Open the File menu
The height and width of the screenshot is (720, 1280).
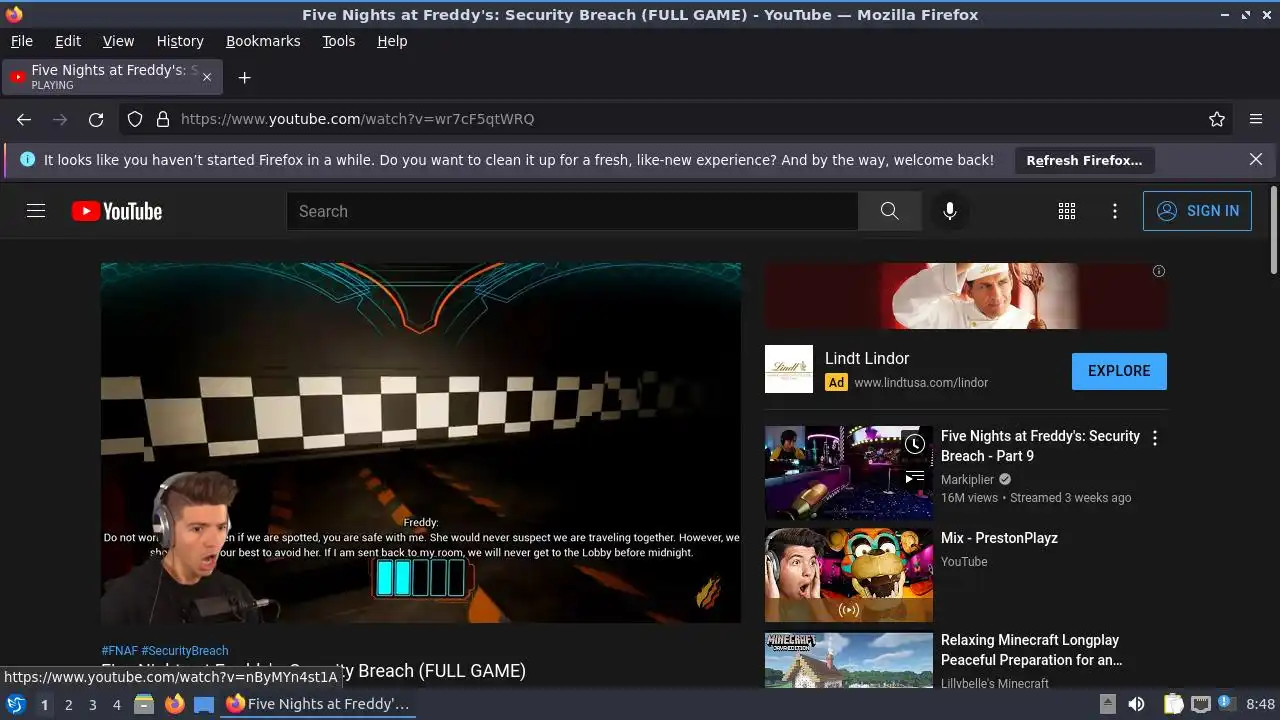coord(21,41)
